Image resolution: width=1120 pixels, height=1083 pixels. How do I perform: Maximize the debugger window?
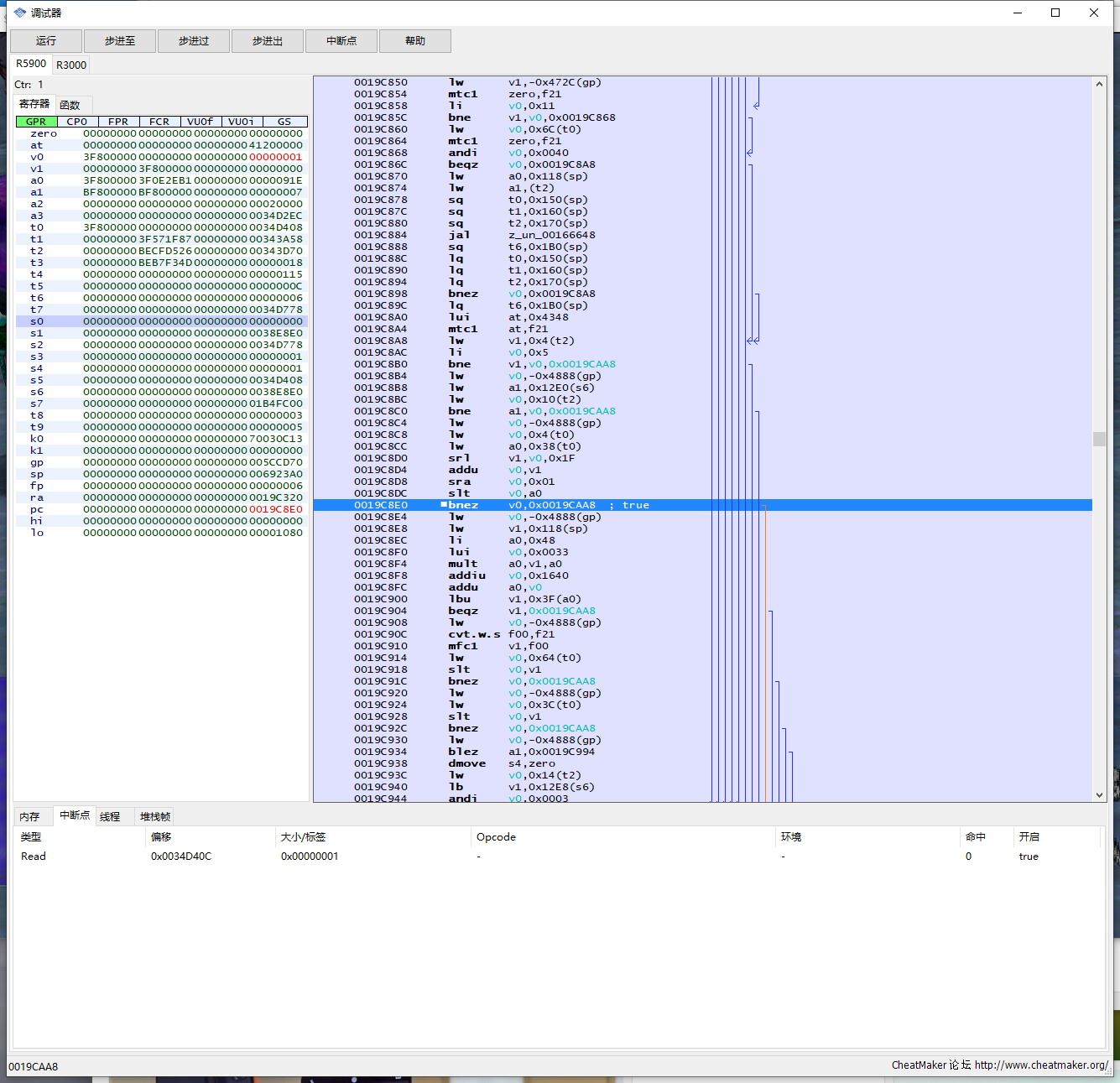click(x=1055, y=13)
